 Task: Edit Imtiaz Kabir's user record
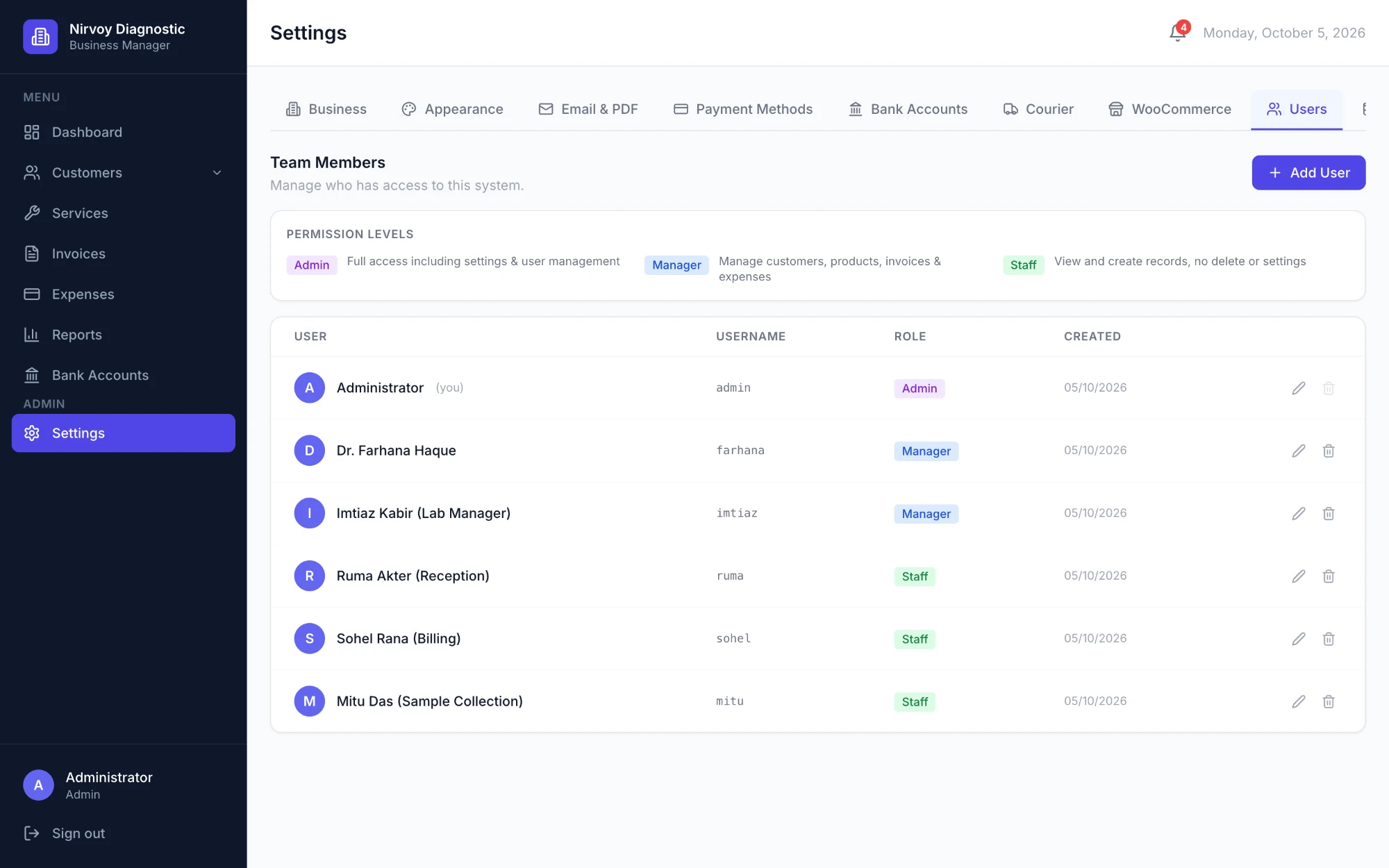pos(1299,513)
